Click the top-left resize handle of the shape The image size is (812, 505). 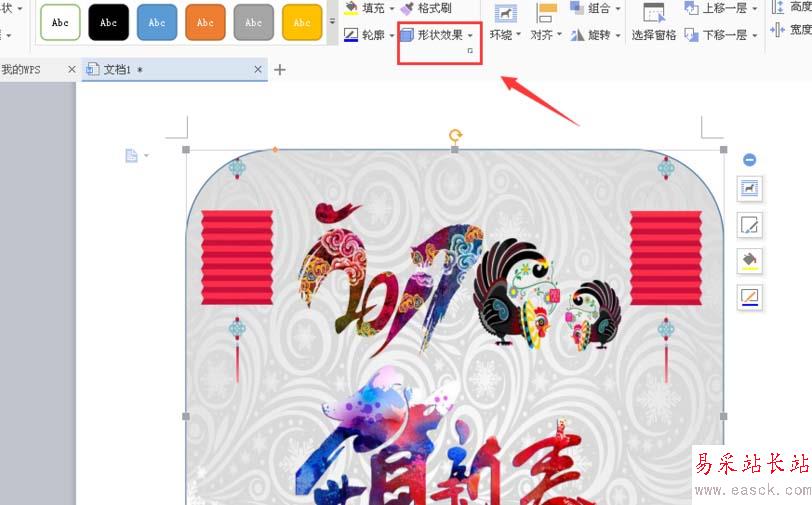(x=186, y=150)
